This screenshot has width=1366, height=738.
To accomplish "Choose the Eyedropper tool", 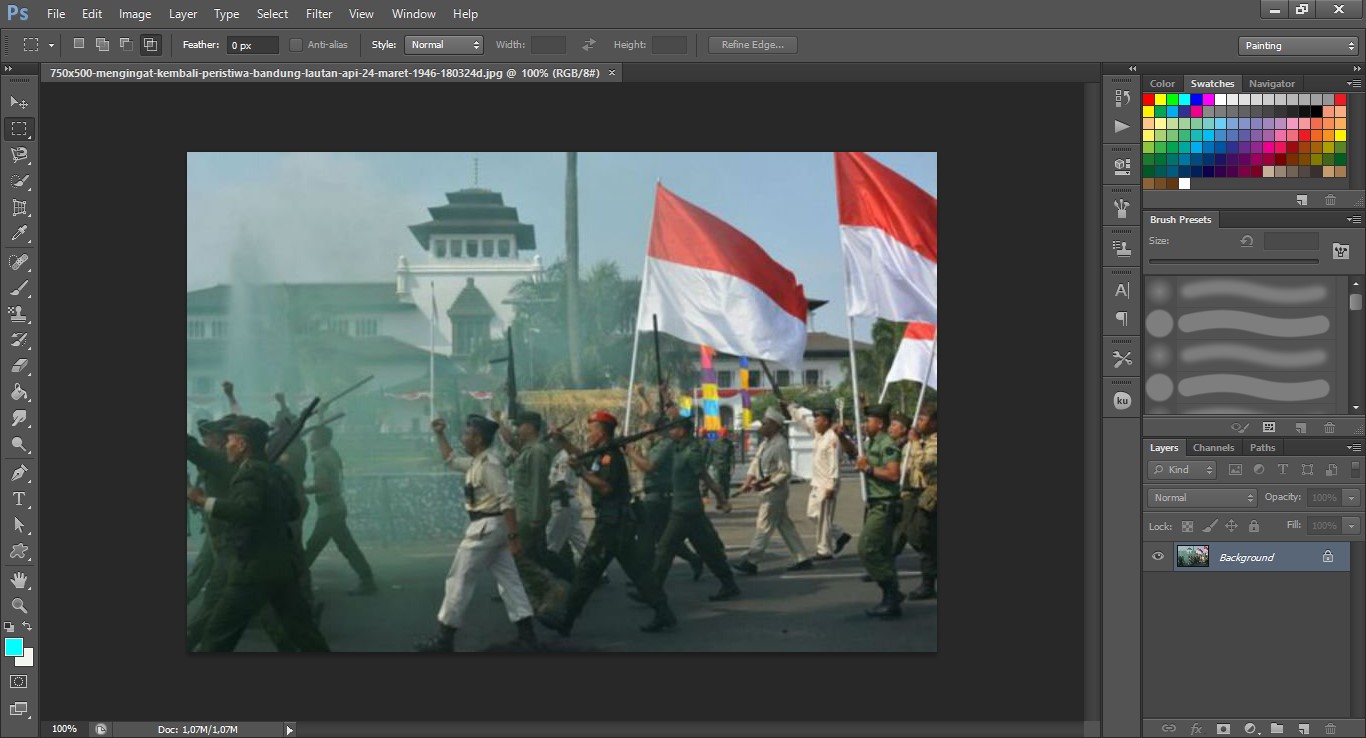I will tap(19, 234).
